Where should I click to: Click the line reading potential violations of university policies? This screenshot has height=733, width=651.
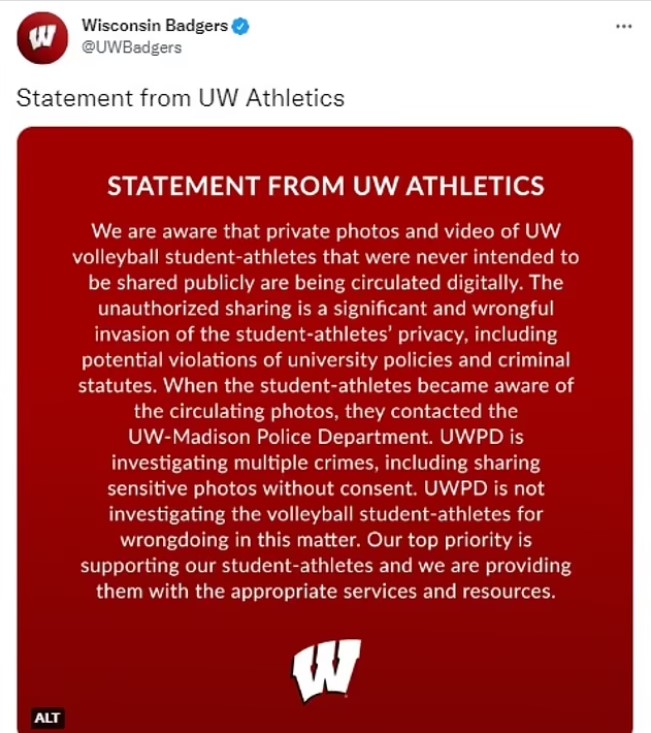[x=326, y=360]
